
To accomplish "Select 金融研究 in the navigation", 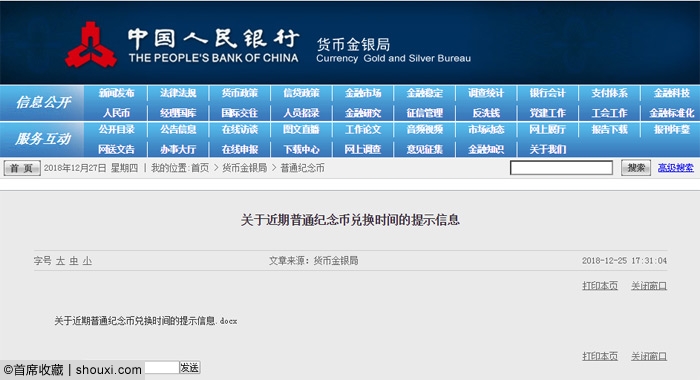I will click(363, 113).
